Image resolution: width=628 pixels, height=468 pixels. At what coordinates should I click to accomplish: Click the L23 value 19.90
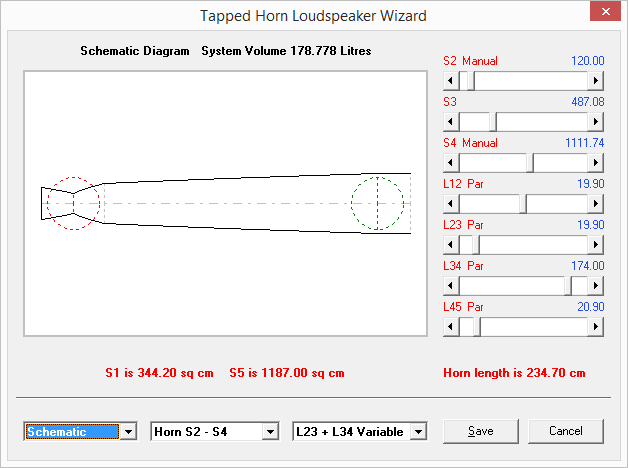point(590,225)
